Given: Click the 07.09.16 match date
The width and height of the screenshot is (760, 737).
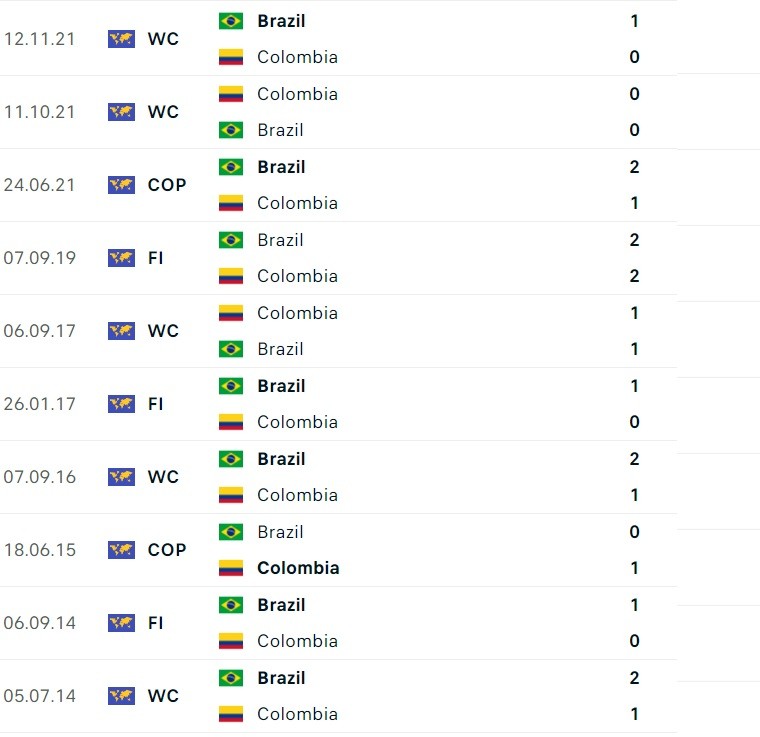Looking at the screenshot, I should tap(39, 477).
